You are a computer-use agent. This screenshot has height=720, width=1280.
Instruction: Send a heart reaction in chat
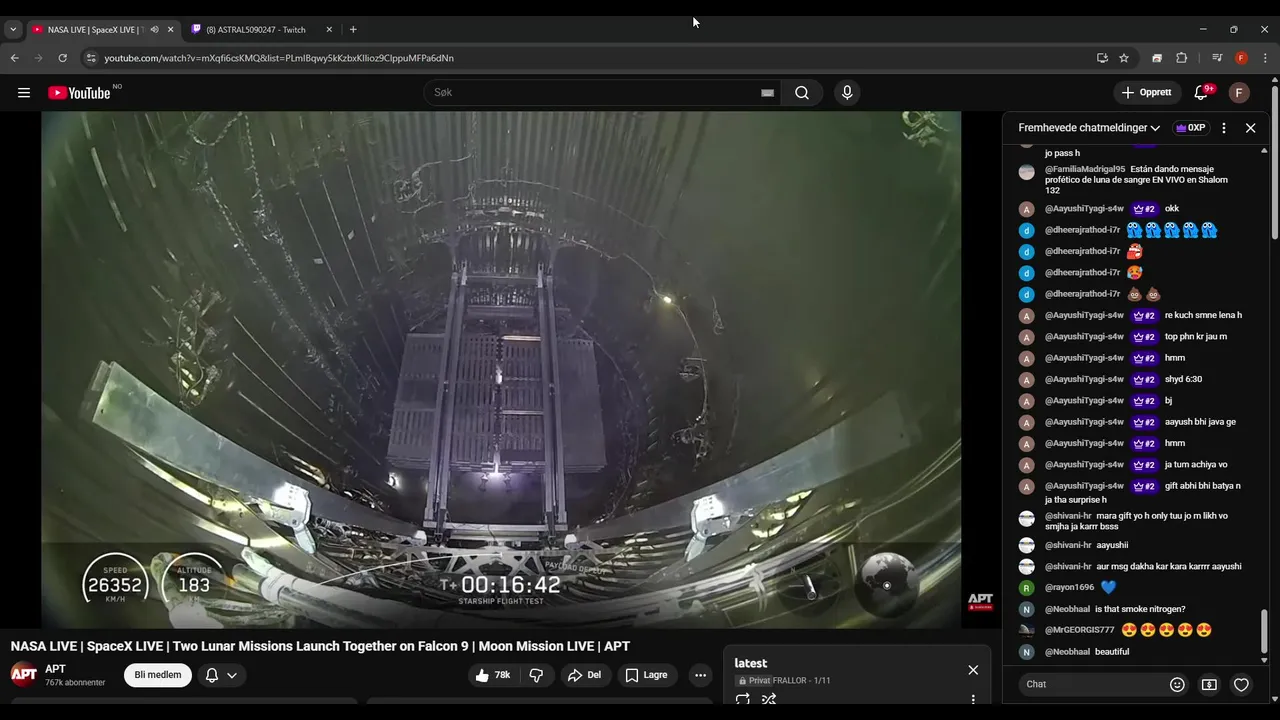point(1241,684)
